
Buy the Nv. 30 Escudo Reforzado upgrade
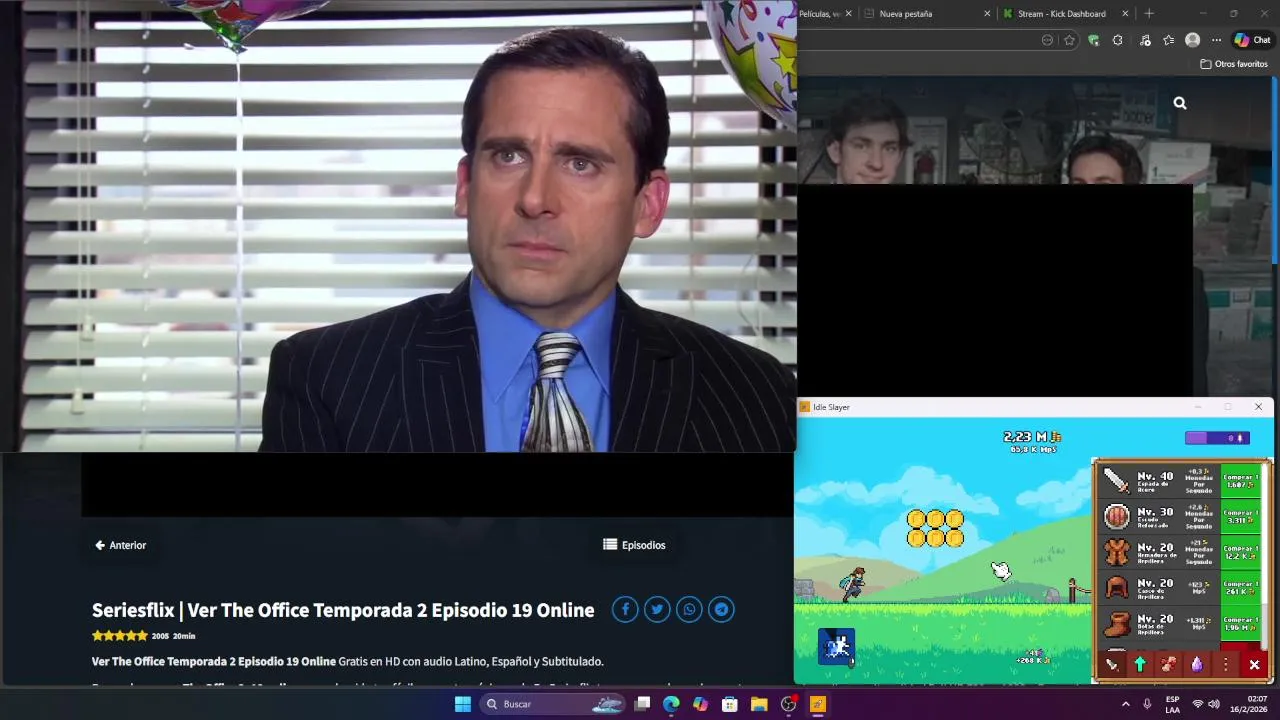coord(1241,516)
